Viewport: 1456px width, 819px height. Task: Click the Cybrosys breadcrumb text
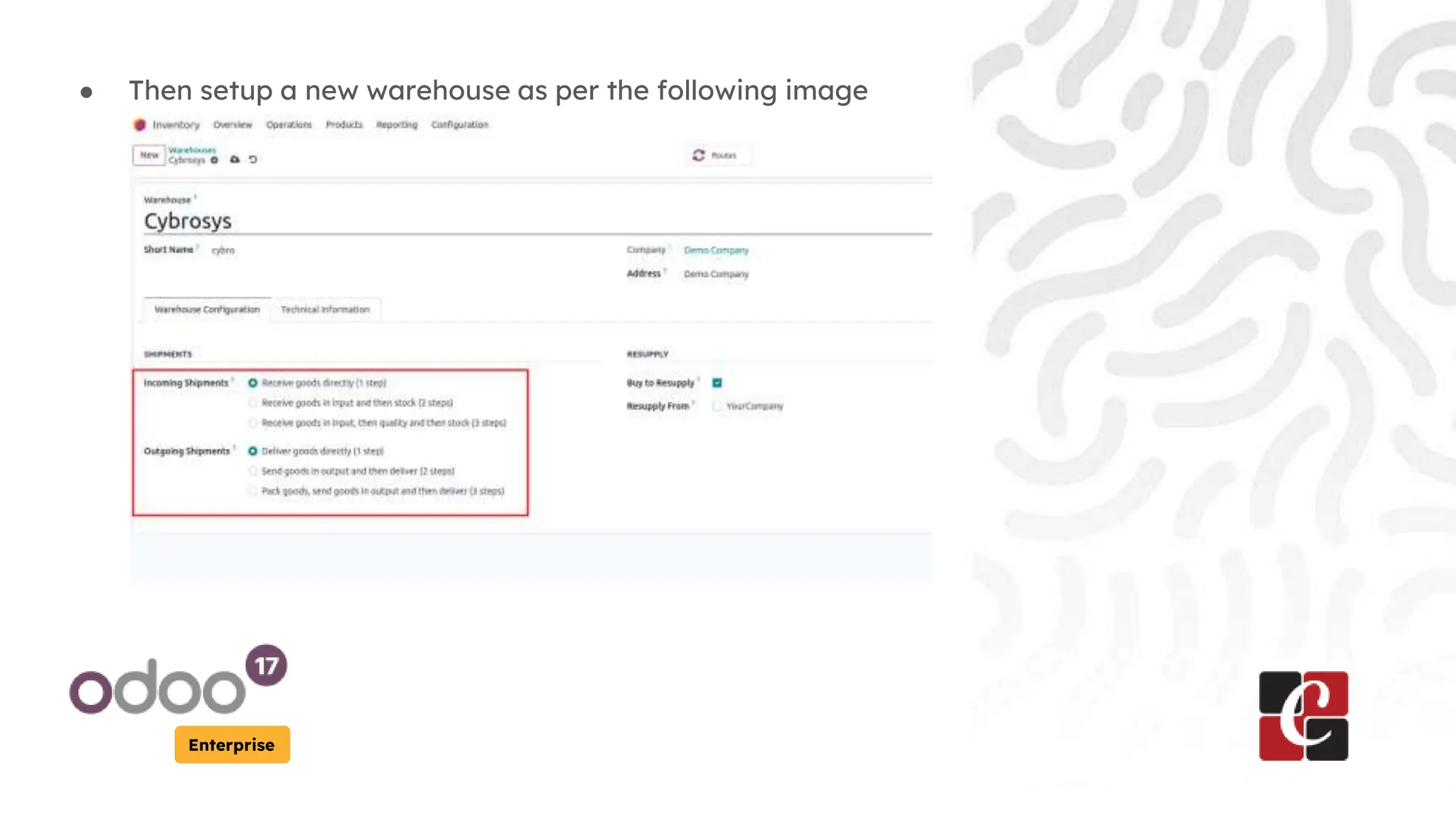tap(187, 161)
